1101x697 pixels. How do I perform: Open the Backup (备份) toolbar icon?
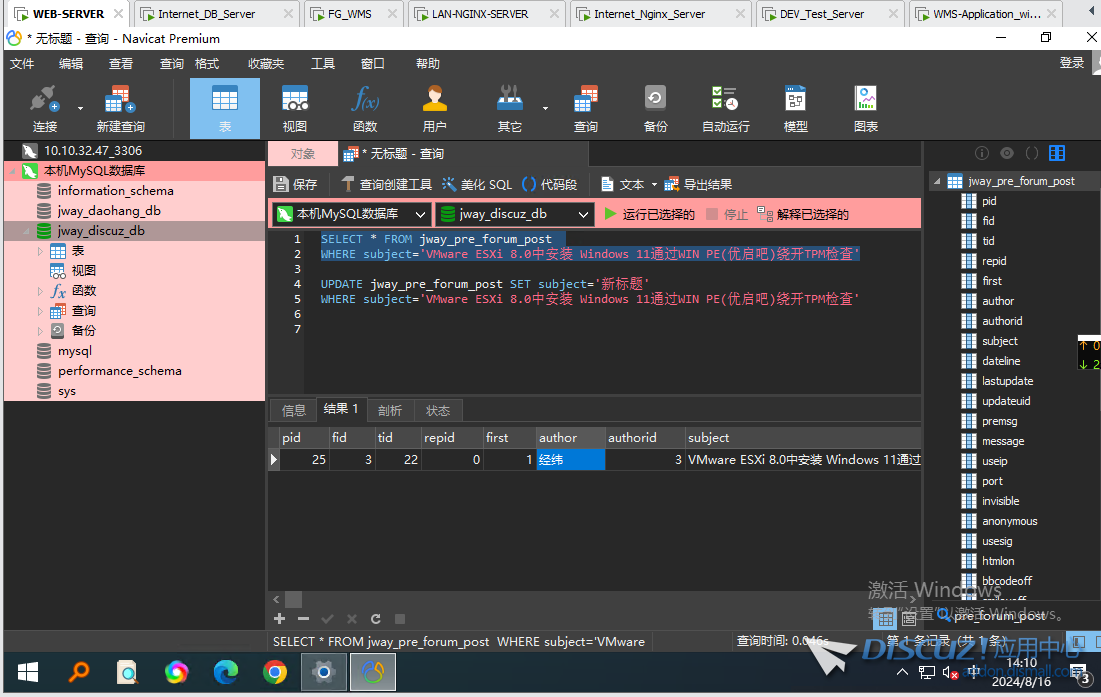655,108
